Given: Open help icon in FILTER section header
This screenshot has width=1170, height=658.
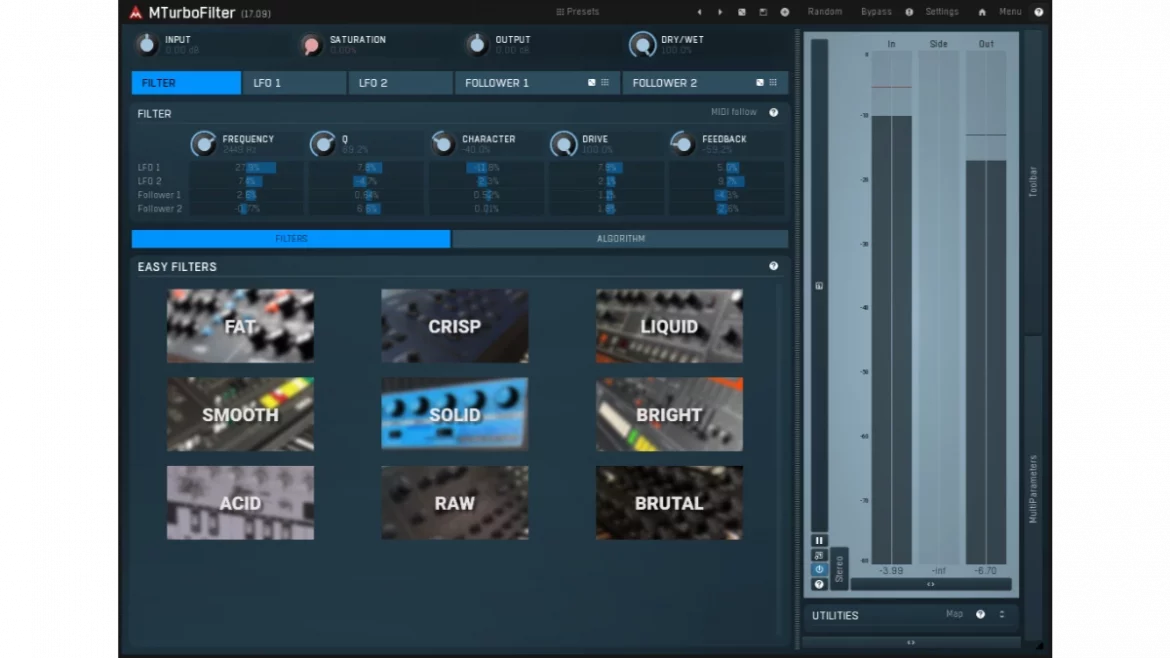Looking at the screenshot, I should tap(774, 113).
